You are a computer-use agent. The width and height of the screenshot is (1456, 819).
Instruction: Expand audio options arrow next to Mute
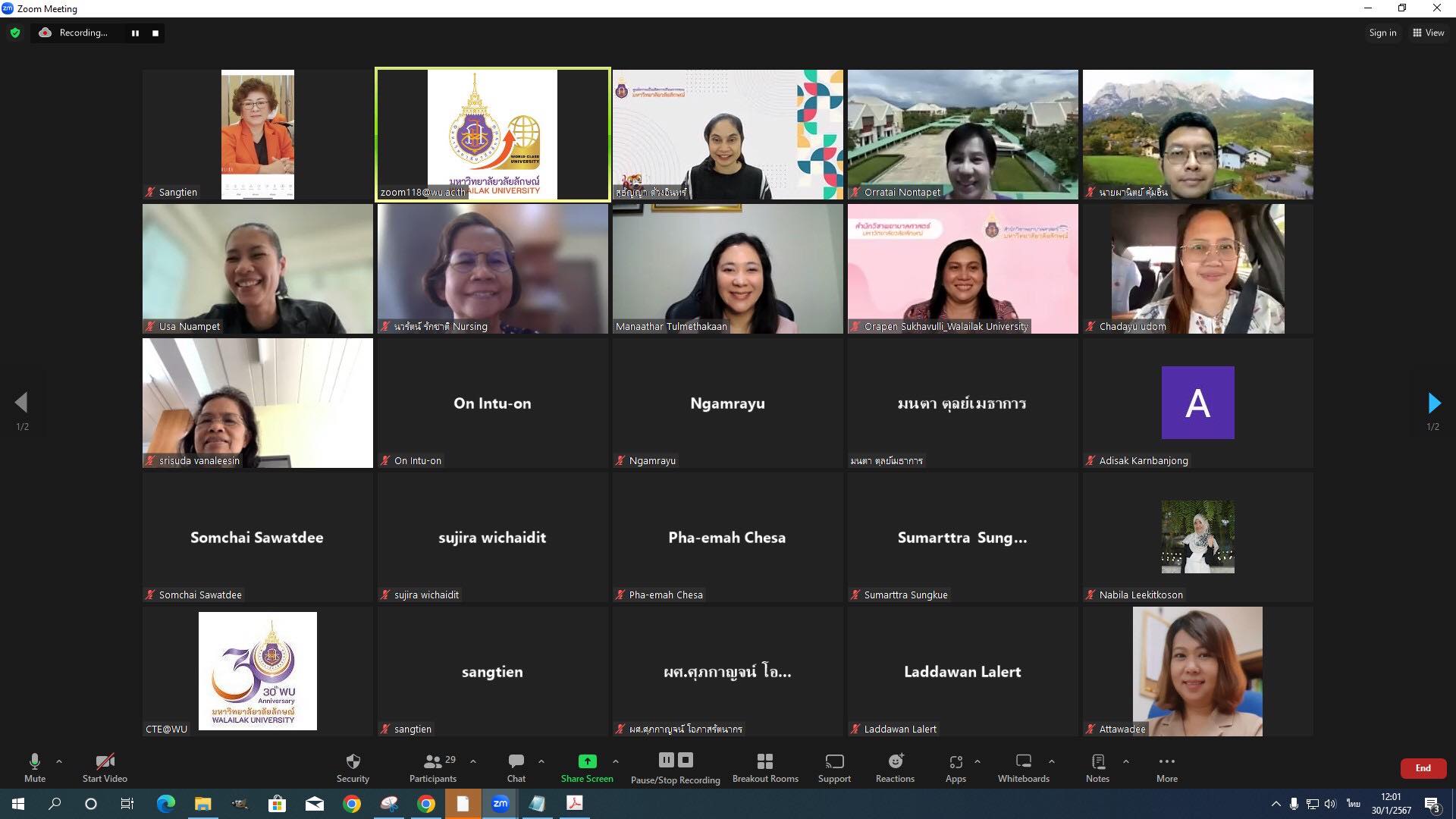59,761
